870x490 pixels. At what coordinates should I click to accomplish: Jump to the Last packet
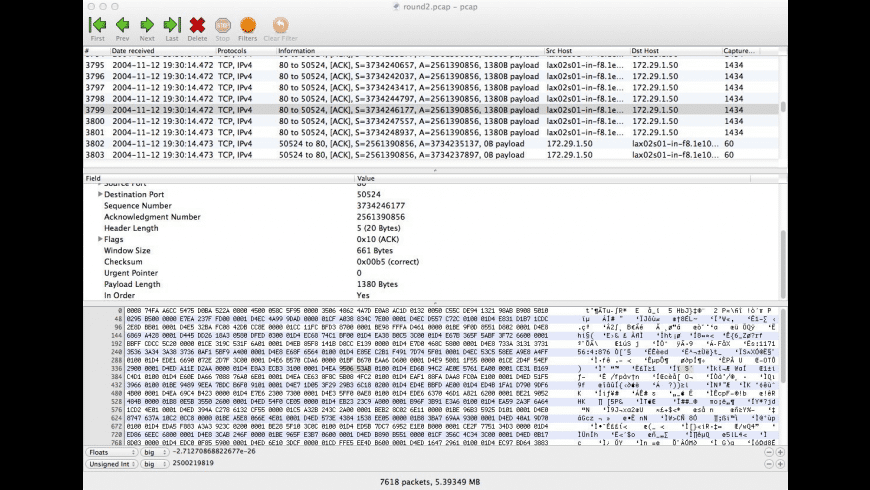[x=171, y=29]
